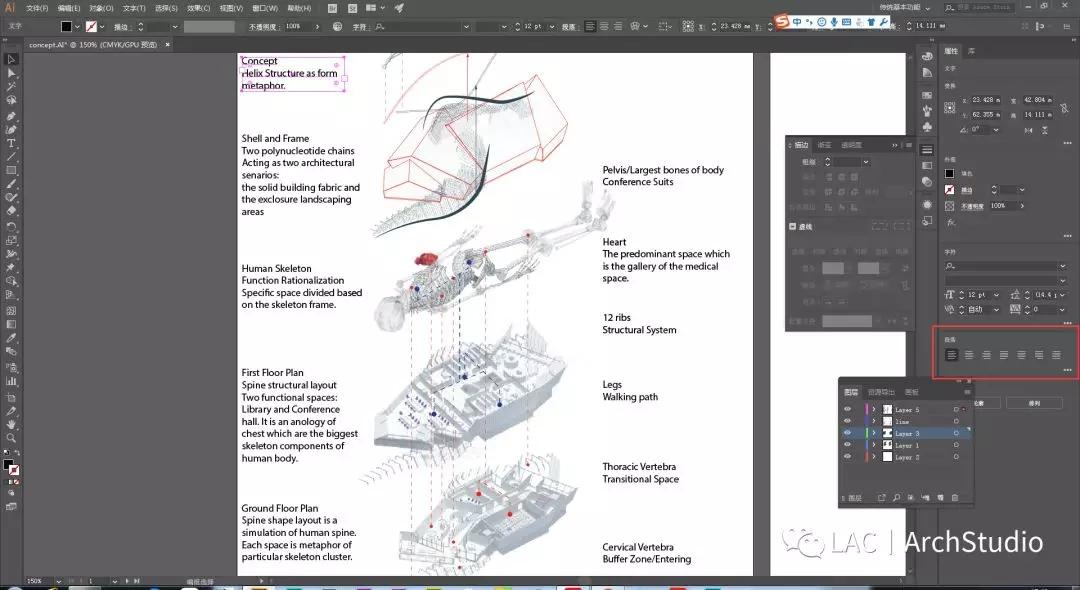Toggle visibility of Layer 5
Viewport: 1080px width, 590px height.
[x=848, y=410]
